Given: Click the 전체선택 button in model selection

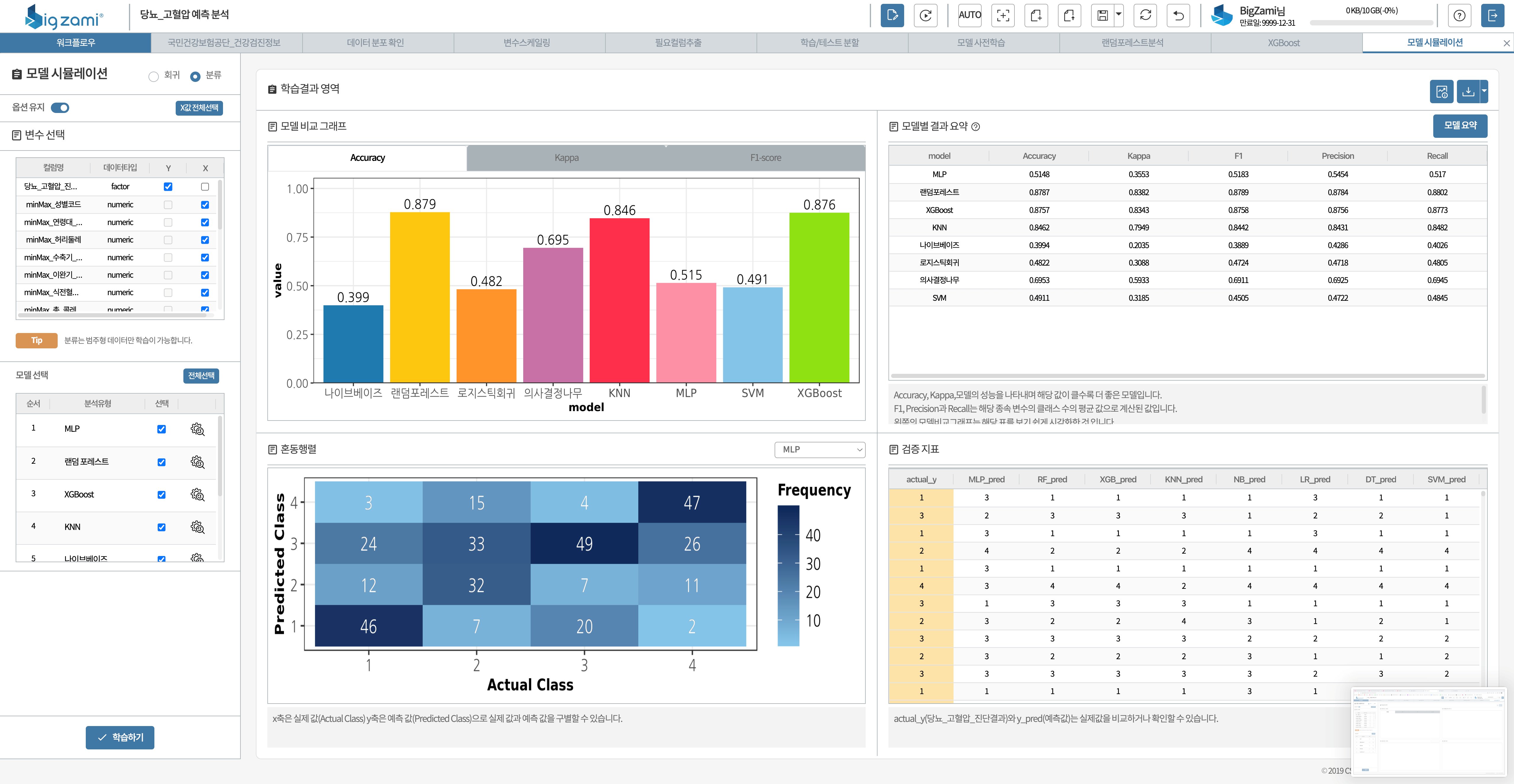Looking at the screenshot, I should click(201, 376).
